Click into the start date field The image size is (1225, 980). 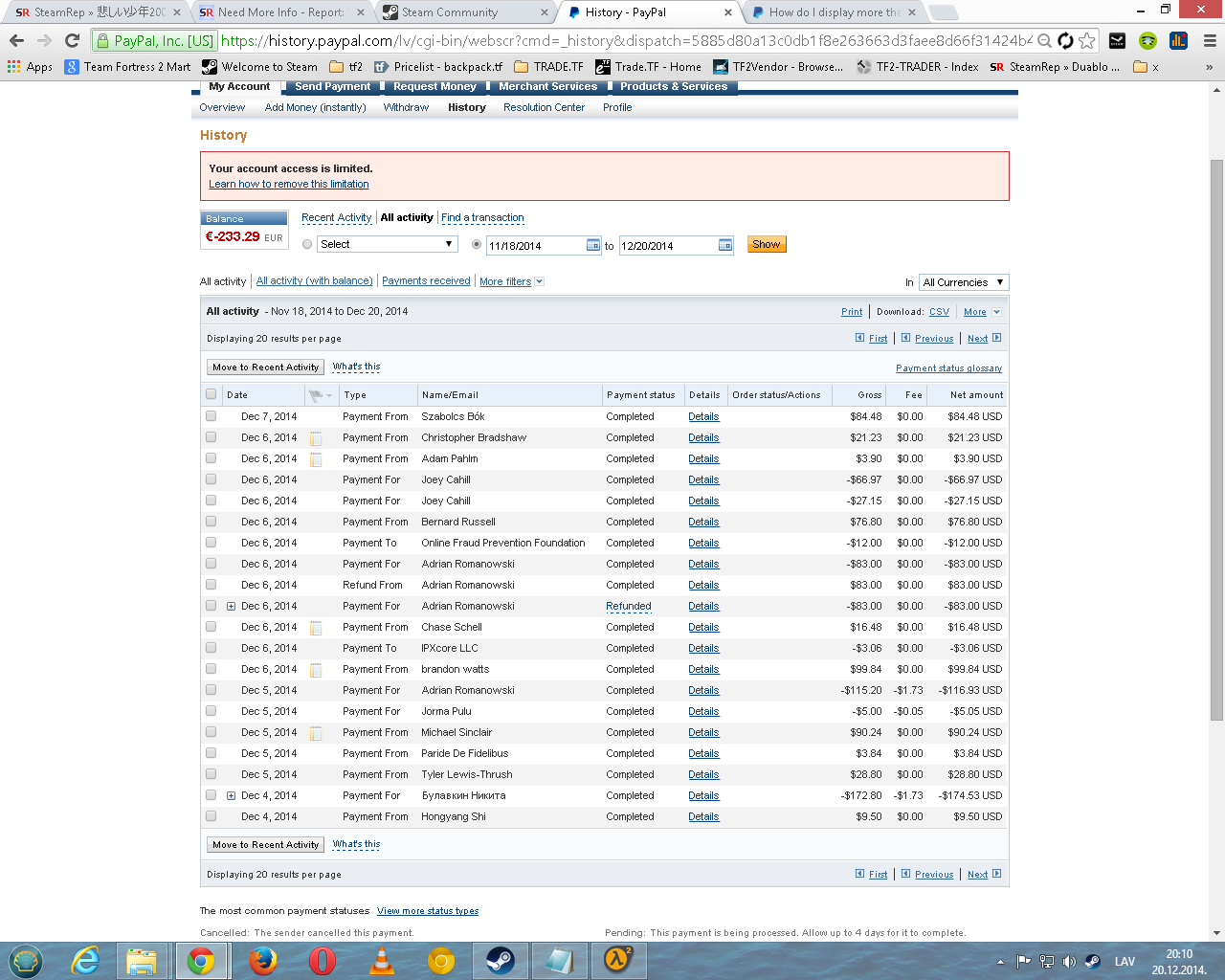point(534,246)
